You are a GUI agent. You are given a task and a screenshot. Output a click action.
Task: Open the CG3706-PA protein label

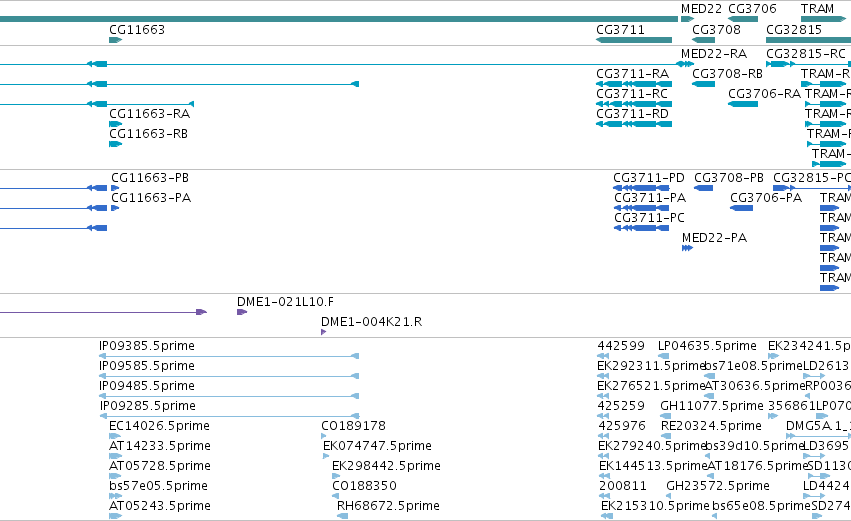pyautogui.click(x=766, y=198)
